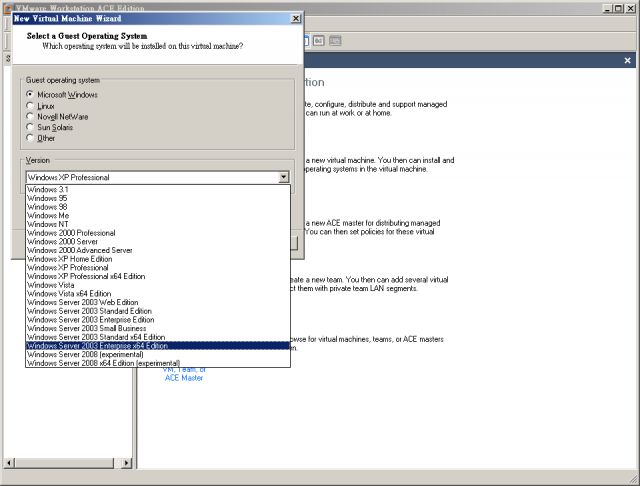Close the home tab with white X
The height and width of the screenshot is (486, 640).
(x=627, y=60)
